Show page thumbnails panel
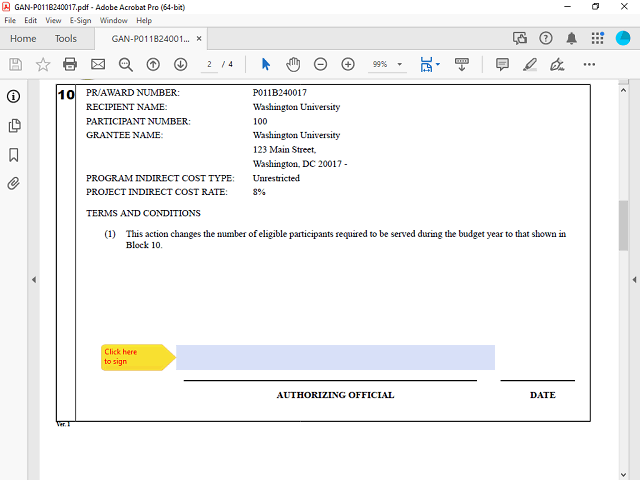640x480 pixels. click(14, 125)
